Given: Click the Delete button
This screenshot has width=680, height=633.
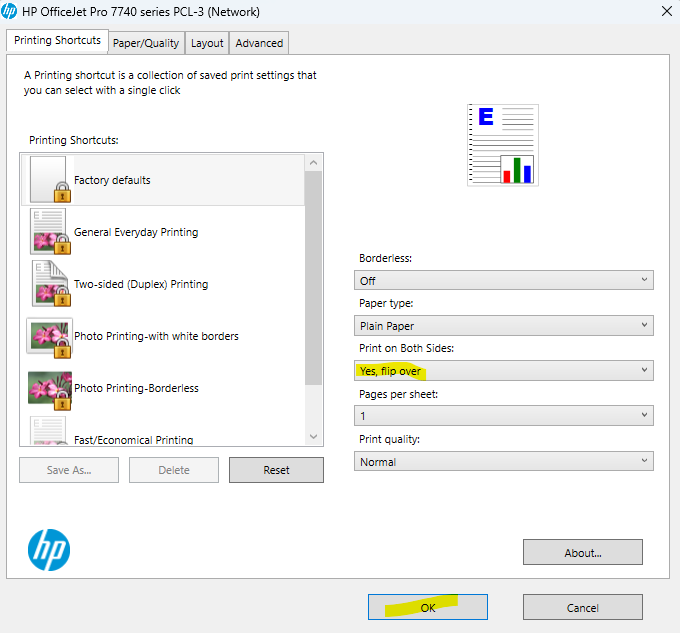Looking at the screenshot, I should (x=174, y=470).
